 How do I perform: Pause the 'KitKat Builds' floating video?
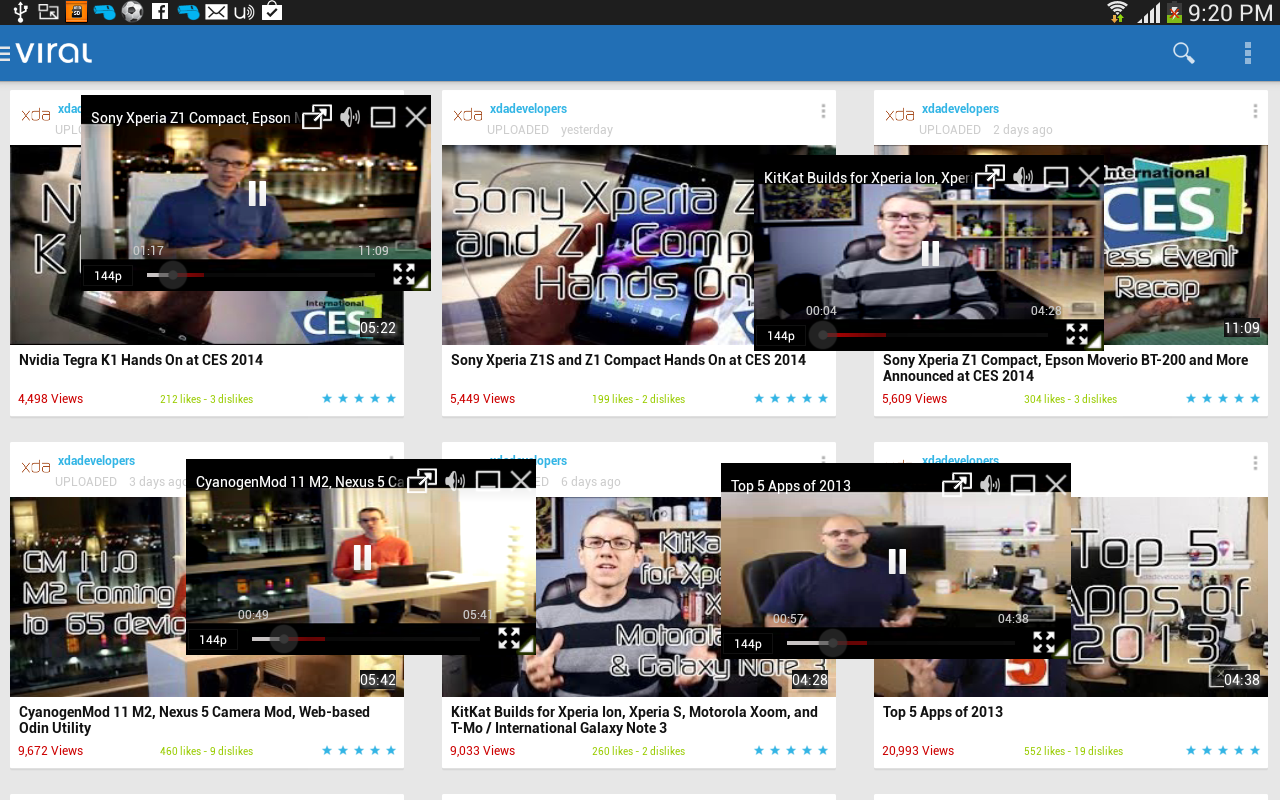(930, 253)
